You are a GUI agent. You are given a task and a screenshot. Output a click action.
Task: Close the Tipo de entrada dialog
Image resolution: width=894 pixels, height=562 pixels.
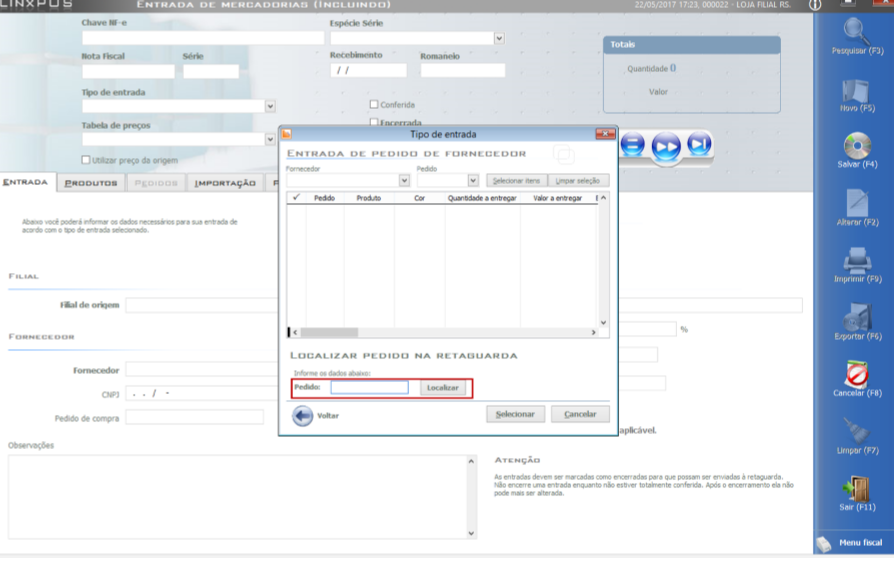pyautogui.click(x=605, y=133)
